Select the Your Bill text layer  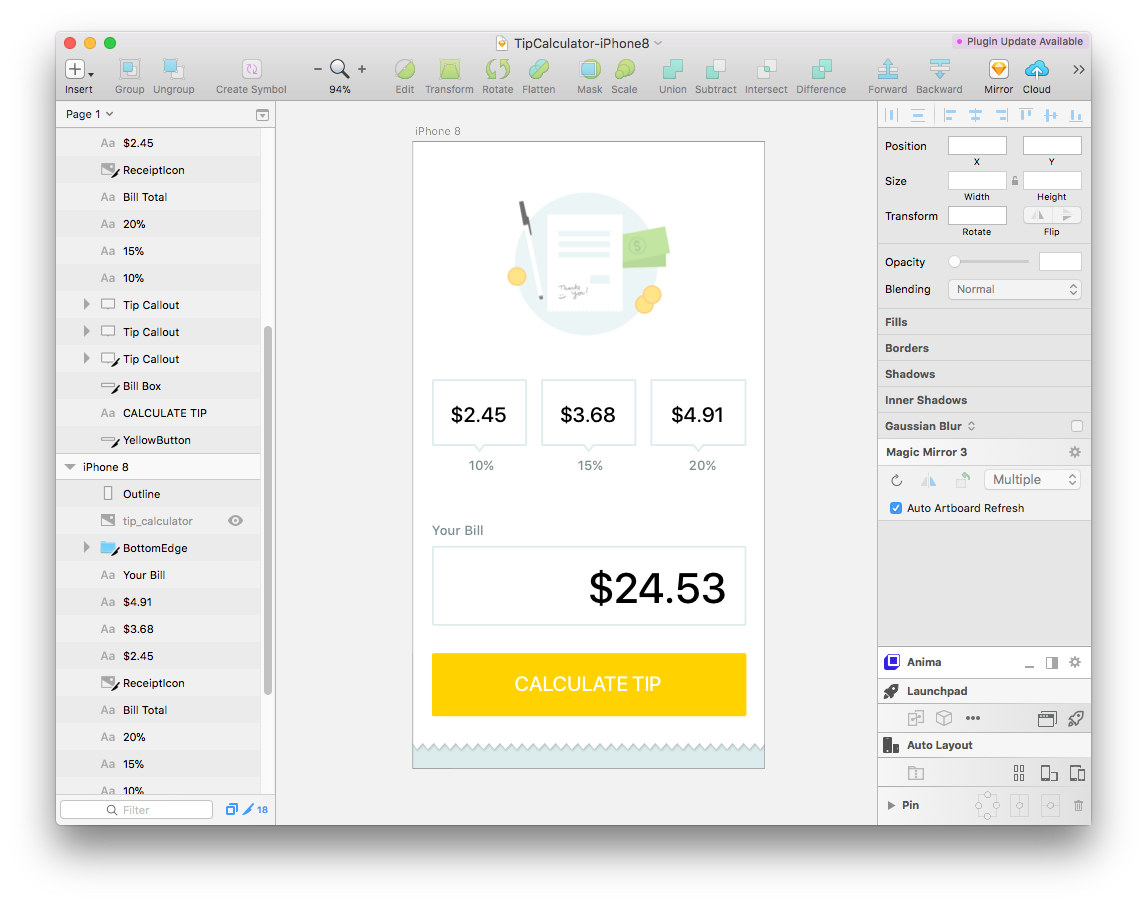(x=159, y=575)
